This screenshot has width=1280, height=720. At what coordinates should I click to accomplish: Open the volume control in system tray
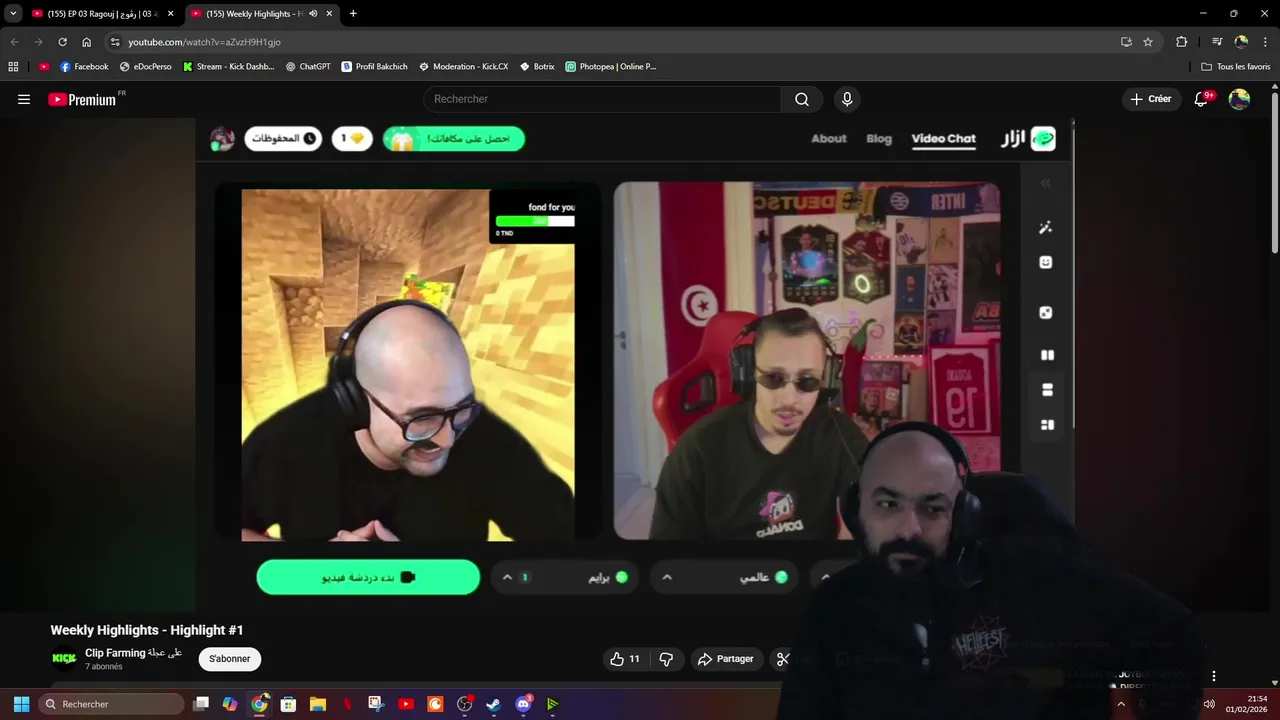tap(1209, 704)
